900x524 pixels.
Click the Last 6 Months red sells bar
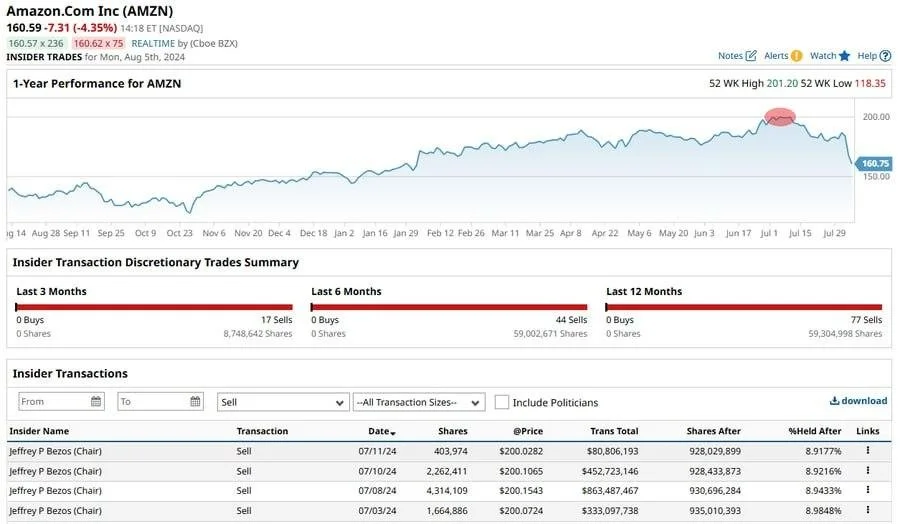click(449, 307)
